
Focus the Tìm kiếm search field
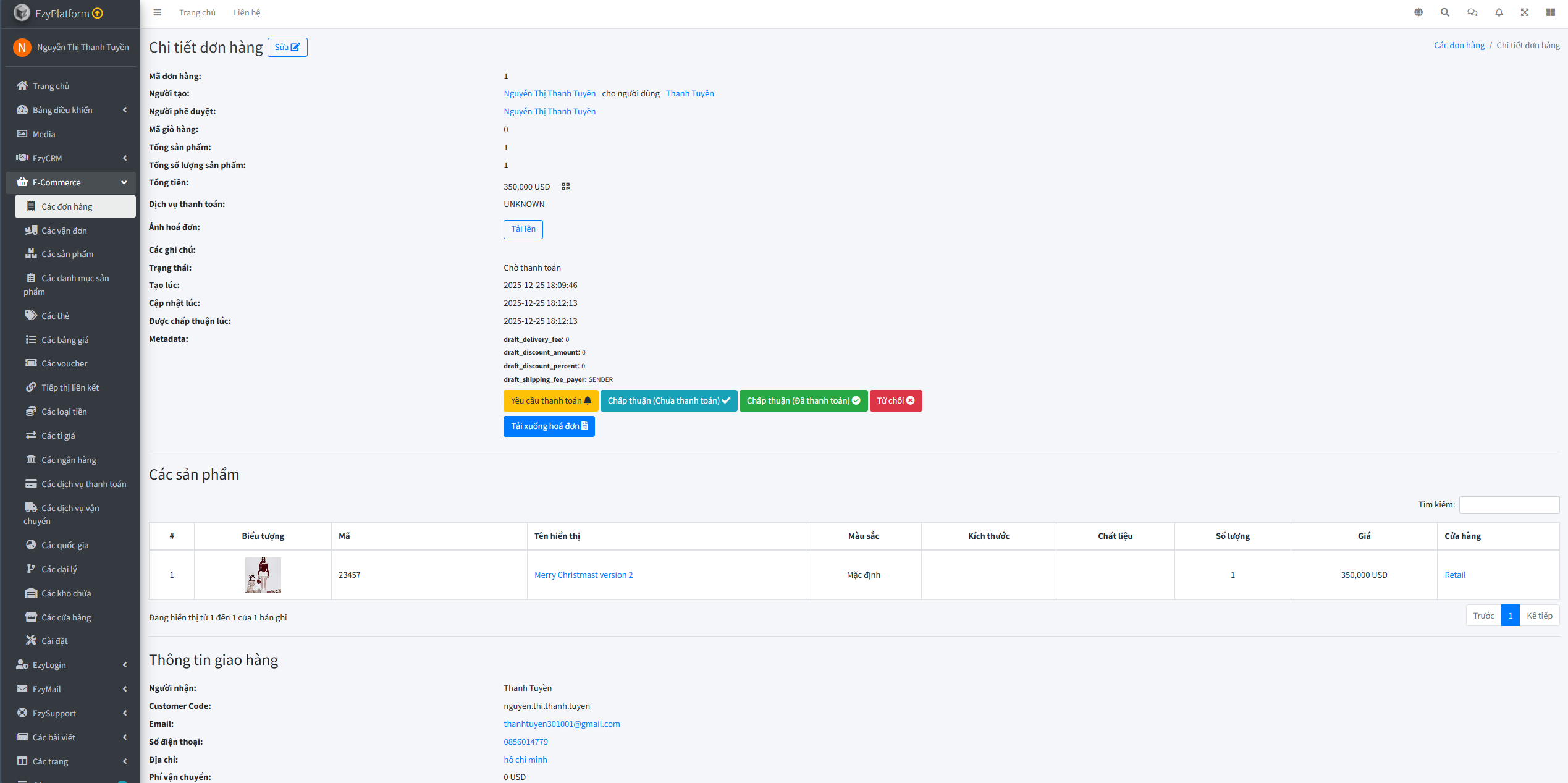tap(1509, 504)
